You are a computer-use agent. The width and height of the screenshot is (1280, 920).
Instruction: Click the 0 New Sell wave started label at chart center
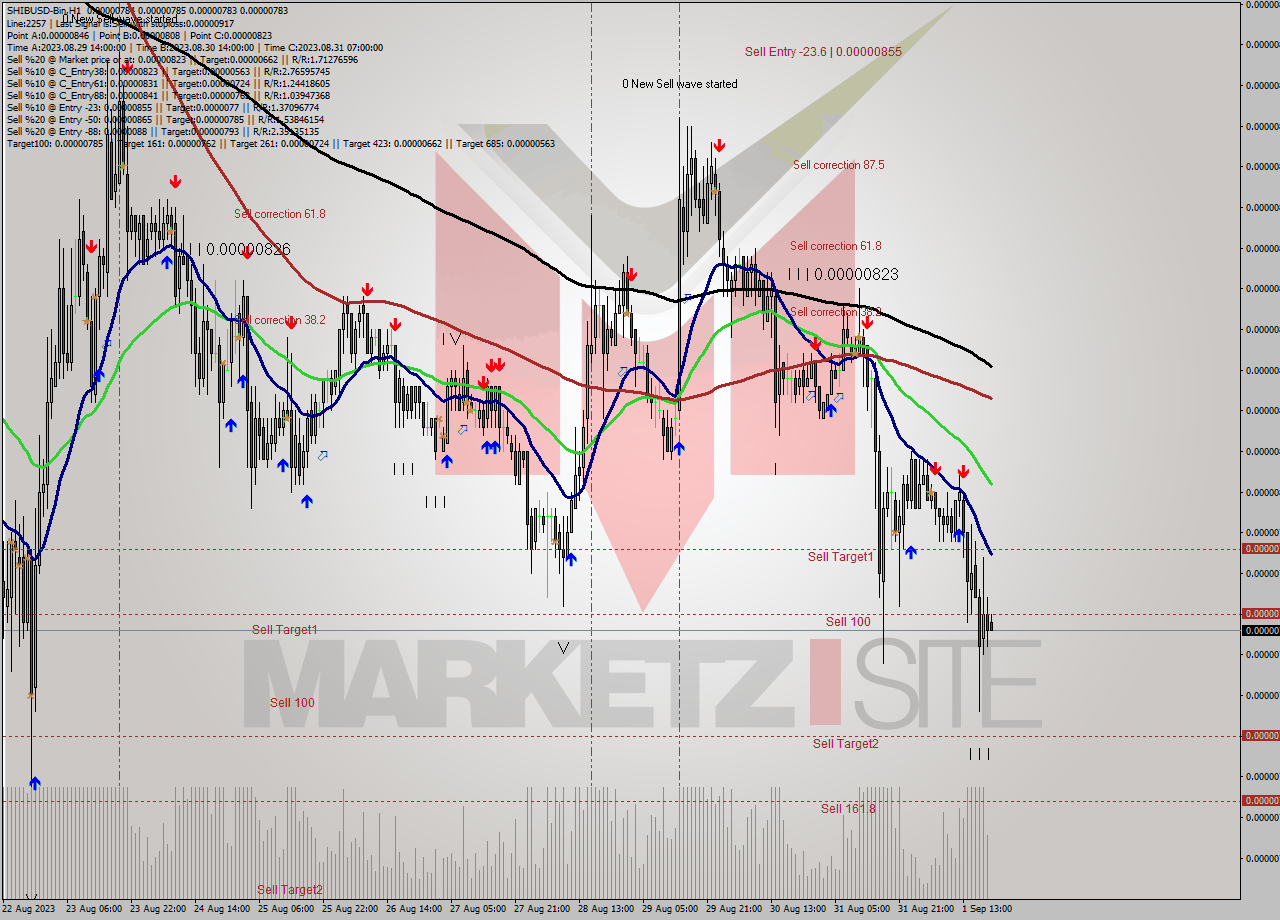click(680, 84)
